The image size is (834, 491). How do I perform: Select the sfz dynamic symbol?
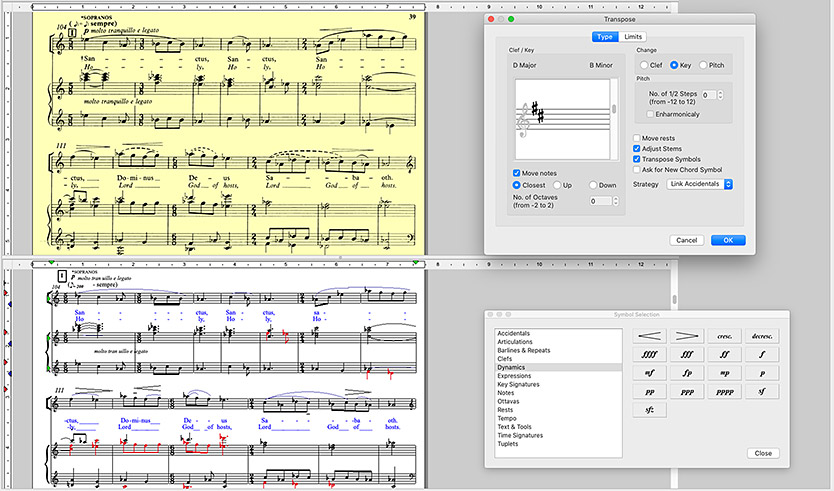(649, 410)
